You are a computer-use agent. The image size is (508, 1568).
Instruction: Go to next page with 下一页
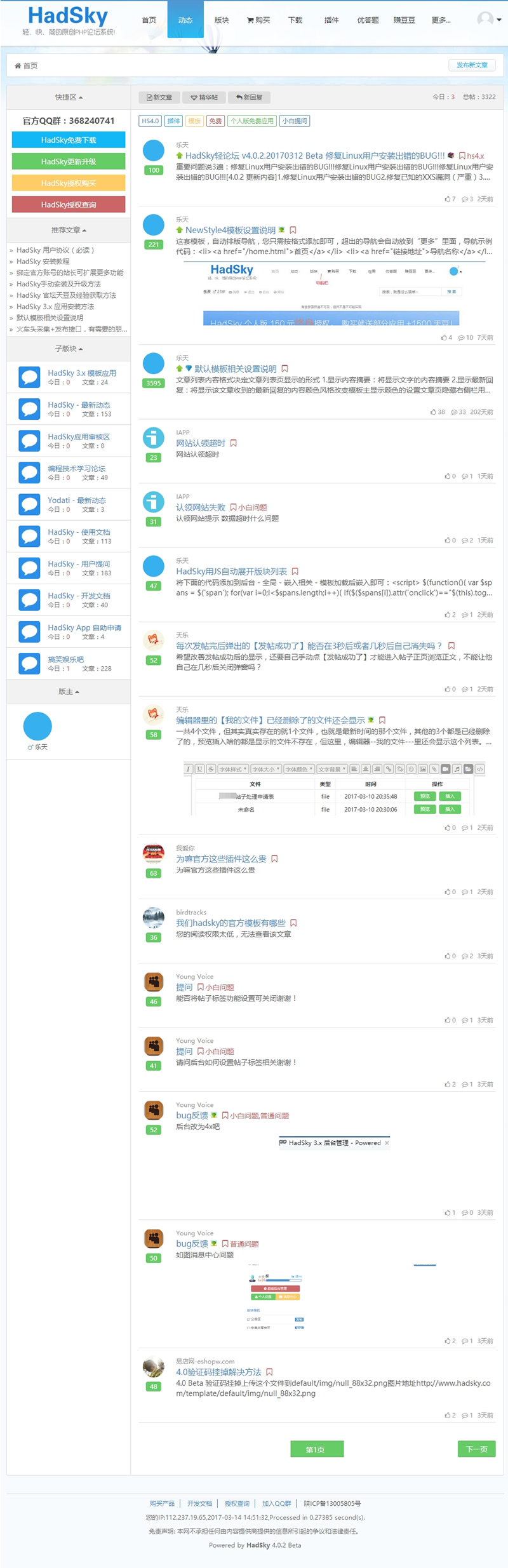(476, 1449)
